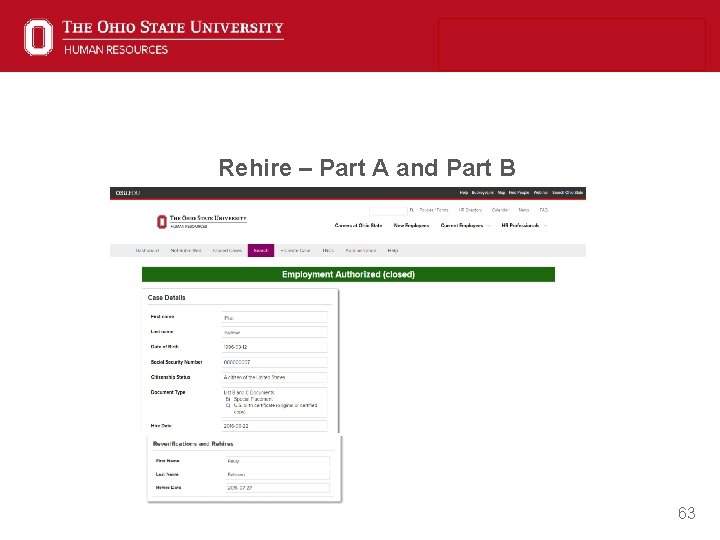The width and height of the screenshot is (720, 540).
Task: Open the FAQ link
Action: [544, 210]
